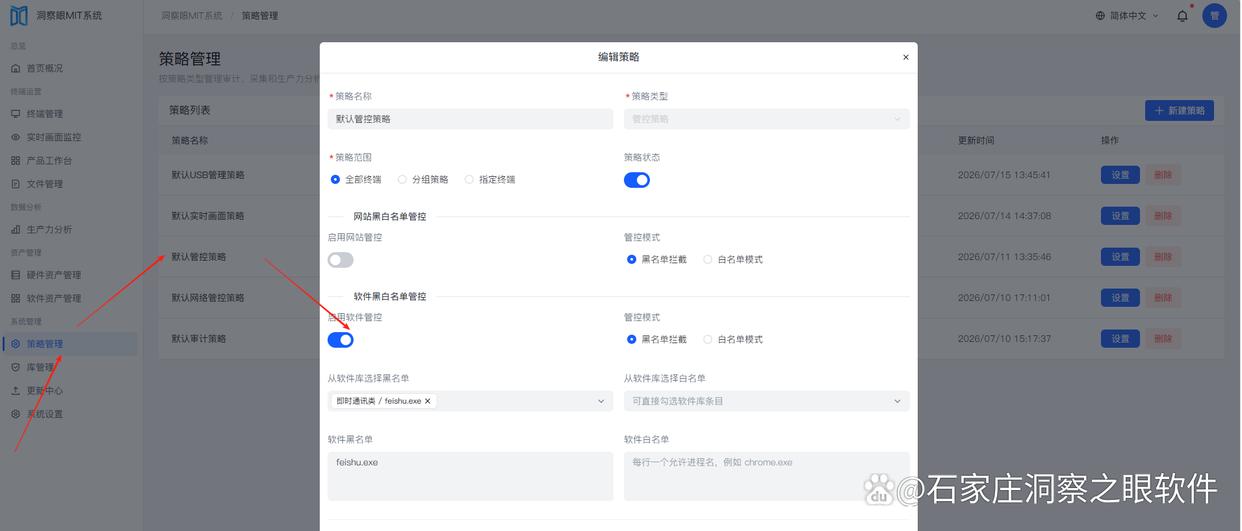Click the 库管理 shield icon
This screenshot has width=1242, height=531.
15,367
